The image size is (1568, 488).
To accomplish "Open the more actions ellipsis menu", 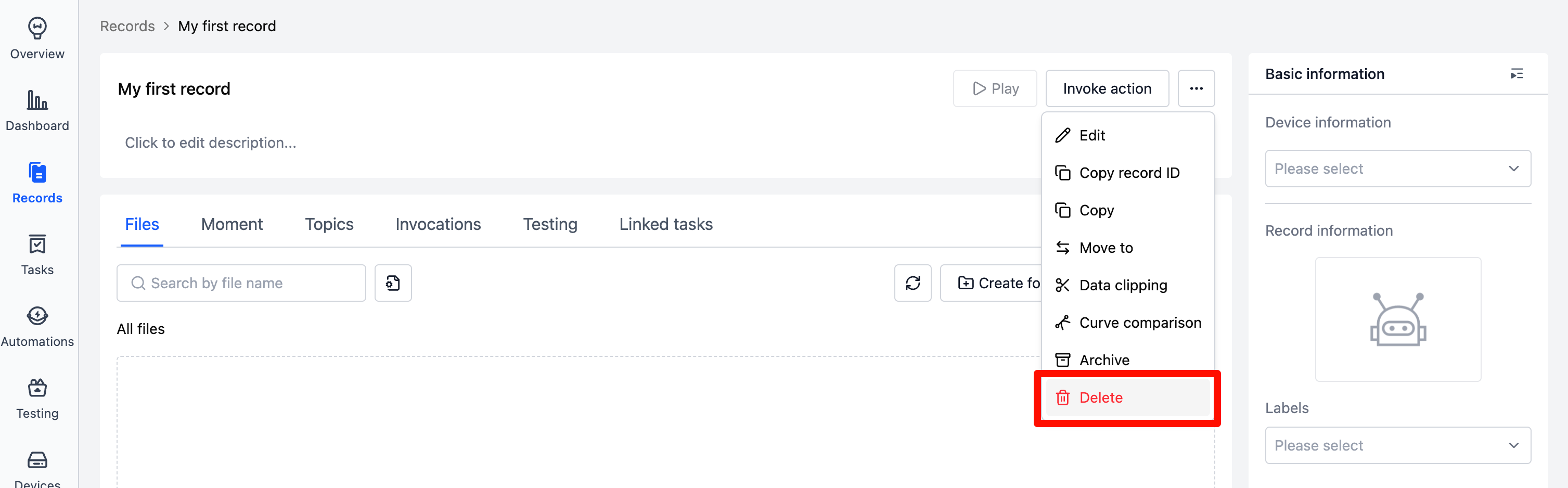I will click(1196, 88).
